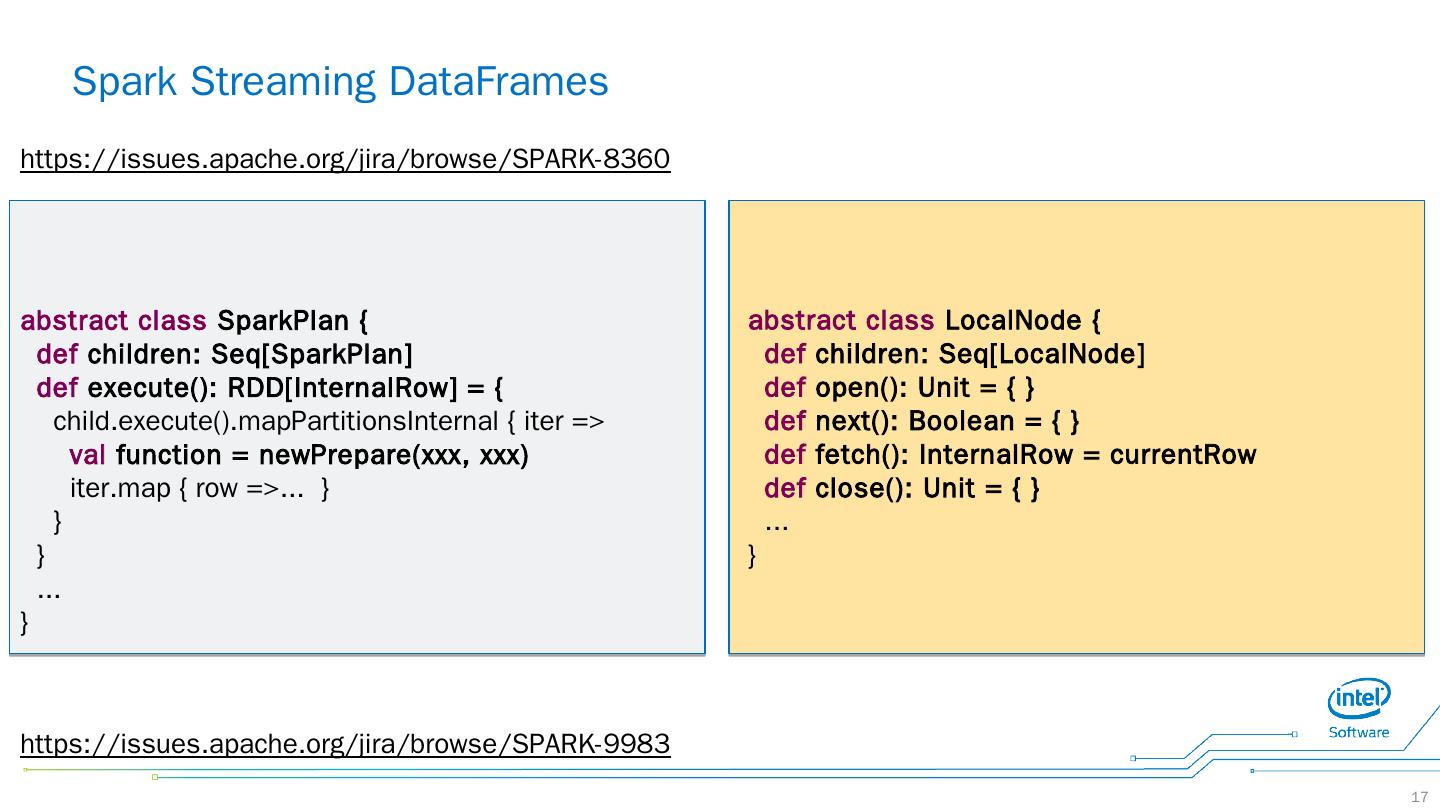Click the def children: Seq[SparkPlan] line
The width and height of the screenshot is (1440, 810).
click(224, 354)
